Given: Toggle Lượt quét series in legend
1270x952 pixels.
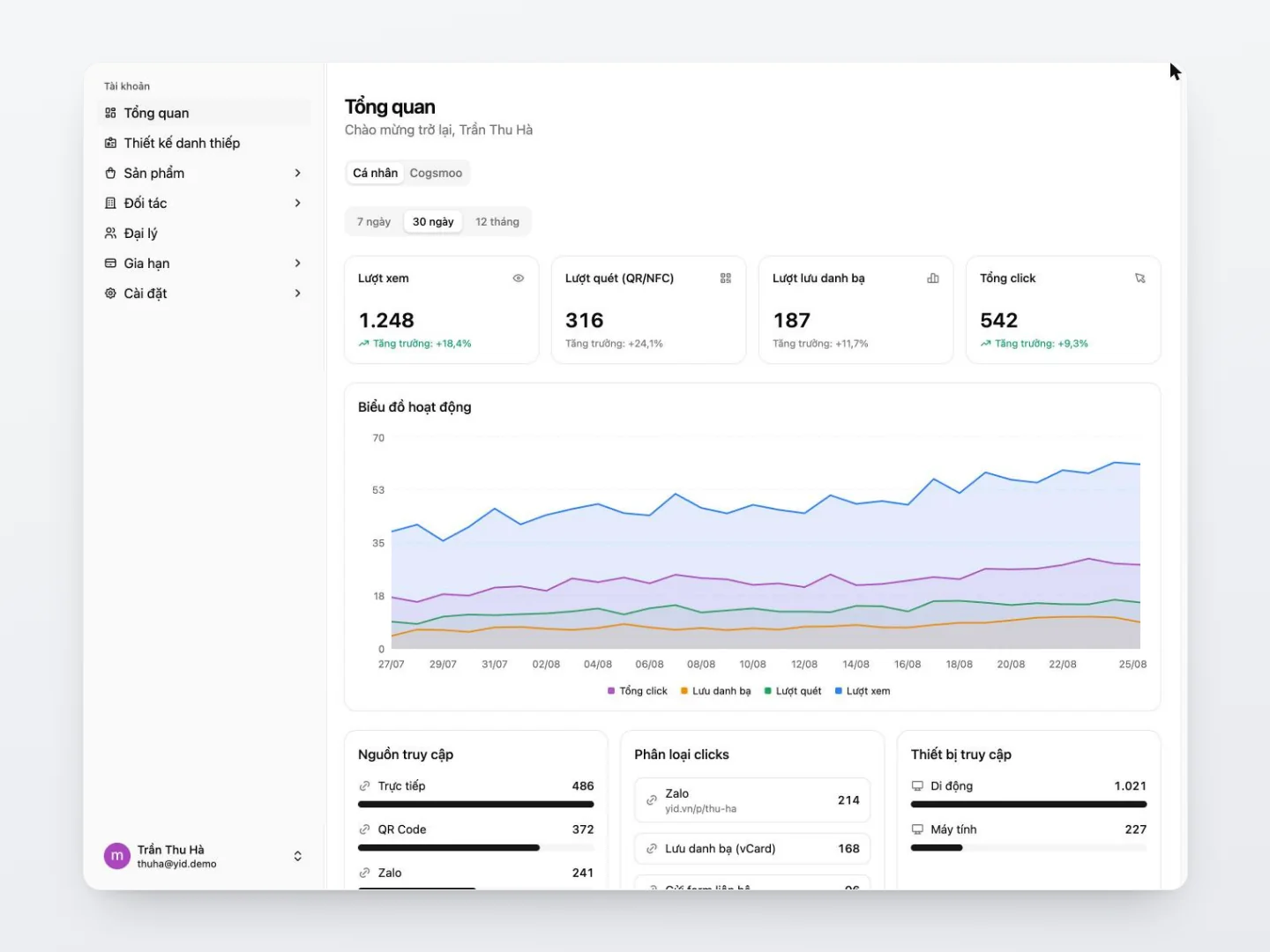Looking at the screenshot, I should pyautogui.click(x=793, y=691).
